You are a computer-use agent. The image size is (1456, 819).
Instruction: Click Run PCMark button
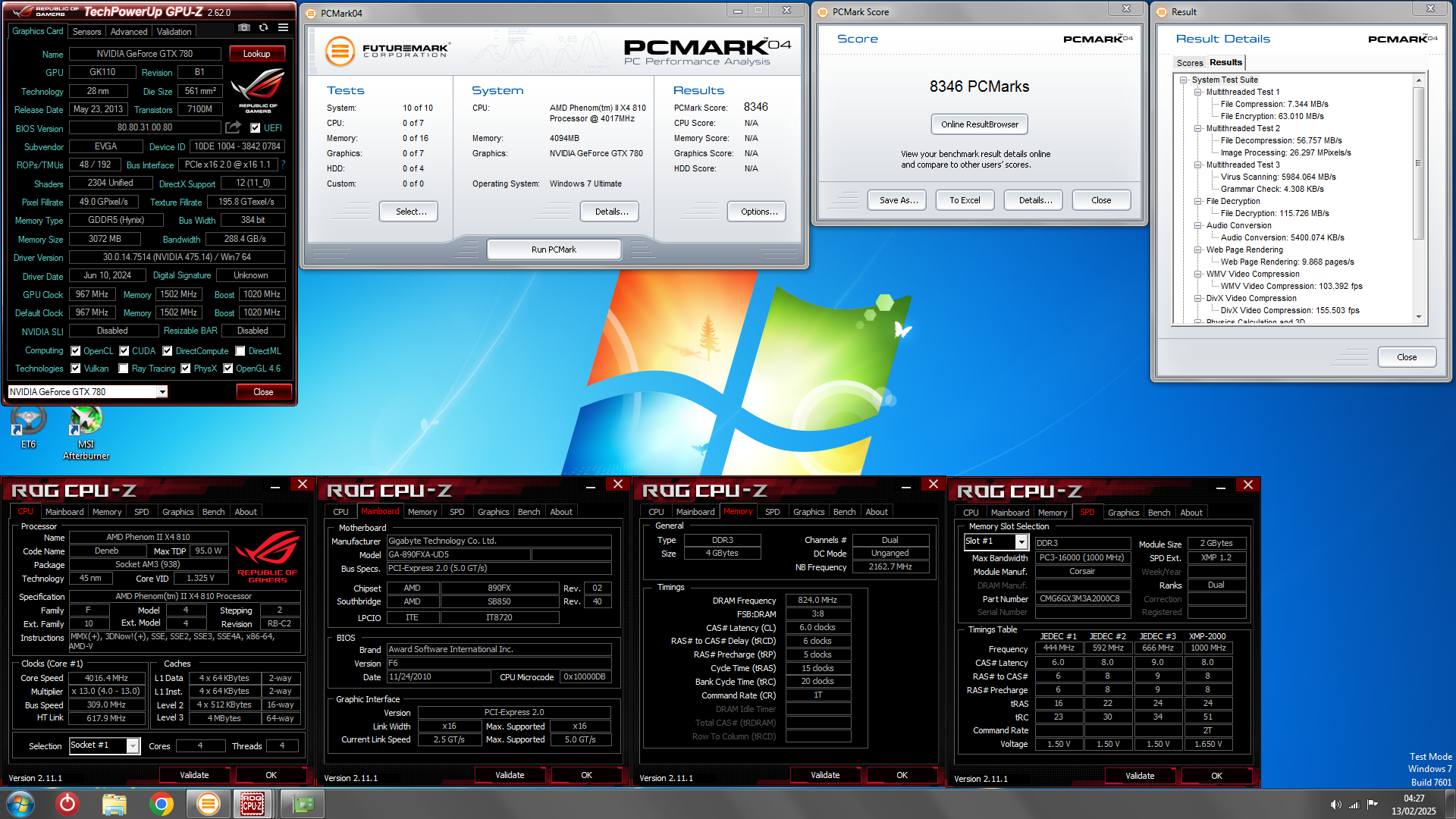pyautogui.click(x=554, y=249)
